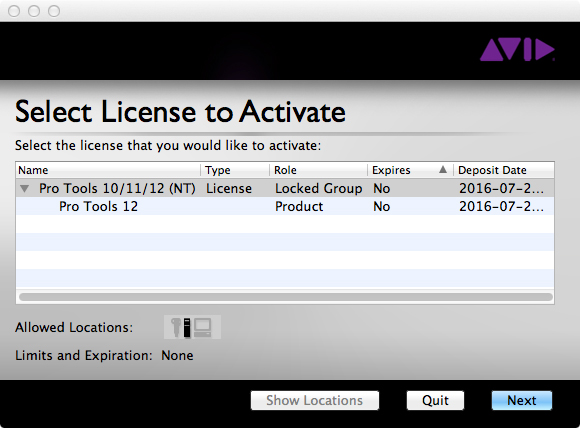Sort licenses by the Deposit Date column

tap(504, 170)
